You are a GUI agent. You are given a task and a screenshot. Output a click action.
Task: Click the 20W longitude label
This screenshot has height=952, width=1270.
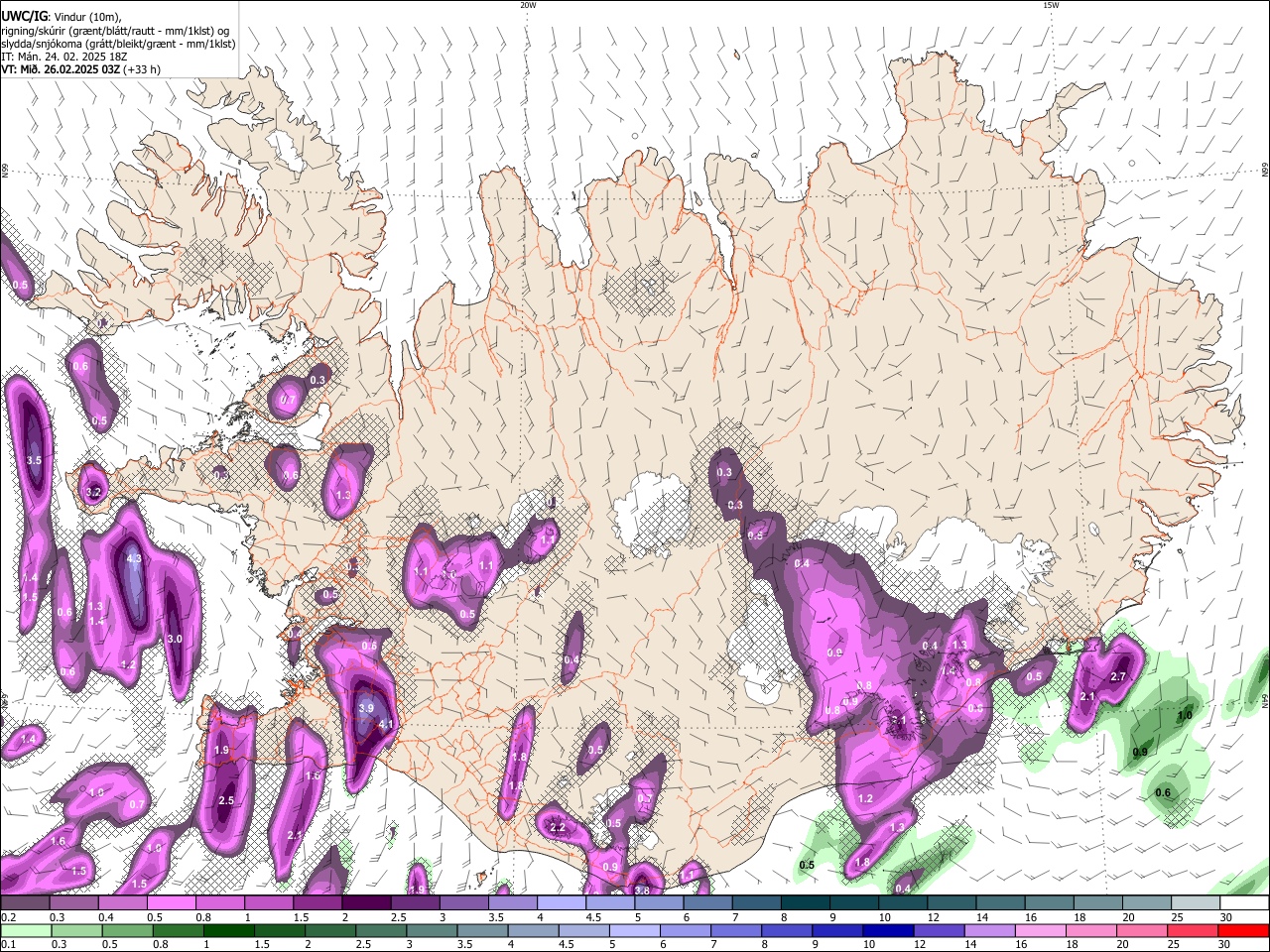click(528, 5)
